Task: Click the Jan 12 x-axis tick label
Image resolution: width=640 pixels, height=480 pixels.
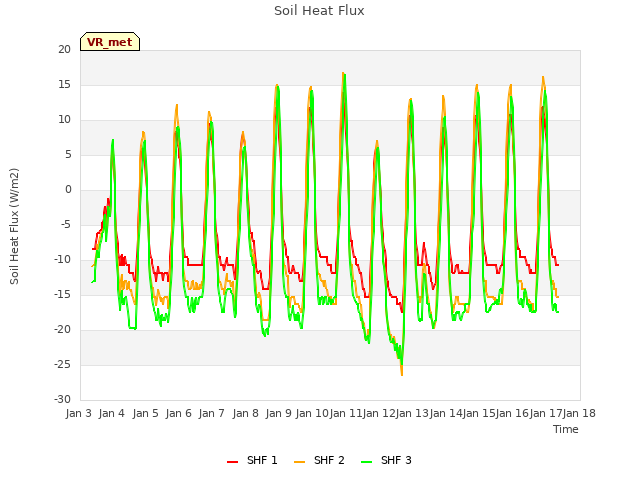Action: point(379,413)
